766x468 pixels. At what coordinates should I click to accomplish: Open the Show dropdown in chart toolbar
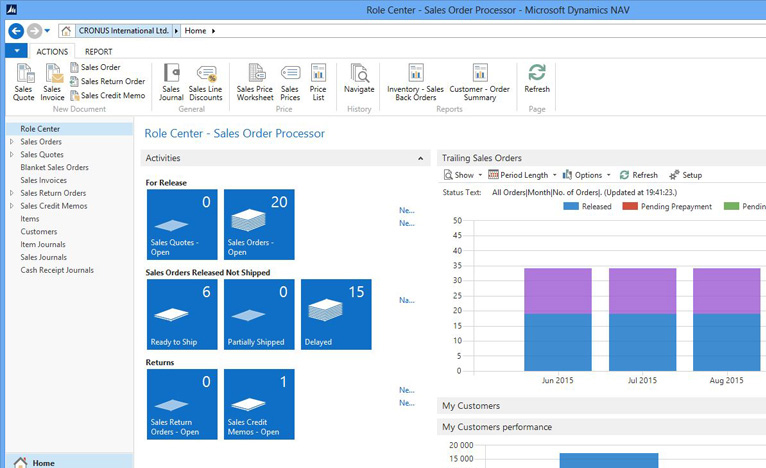(463, 175)
